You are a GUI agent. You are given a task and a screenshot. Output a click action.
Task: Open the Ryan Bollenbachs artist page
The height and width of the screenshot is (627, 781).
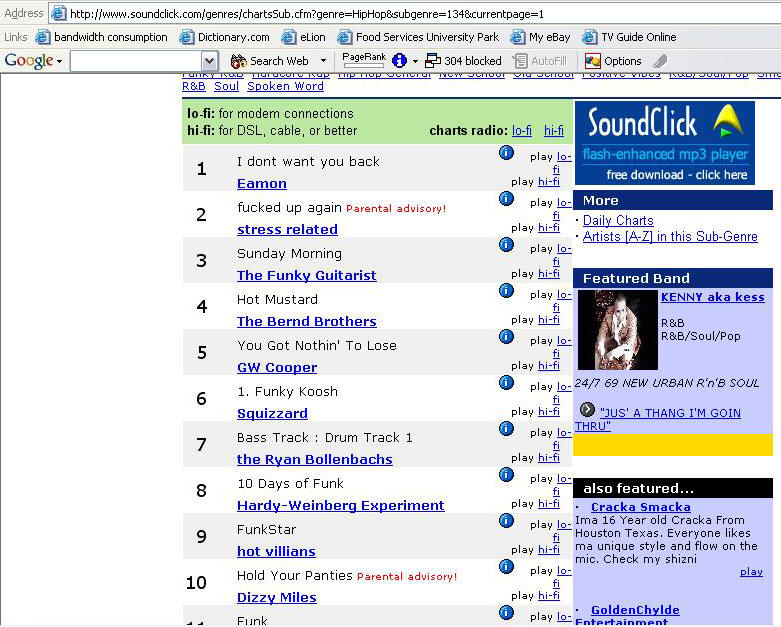[315, 460]
